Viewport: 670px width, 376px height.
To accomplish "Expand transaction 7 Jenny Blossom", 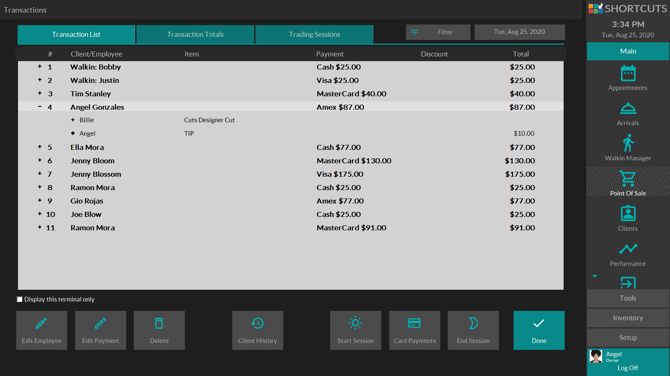I will tap(40, 174).
